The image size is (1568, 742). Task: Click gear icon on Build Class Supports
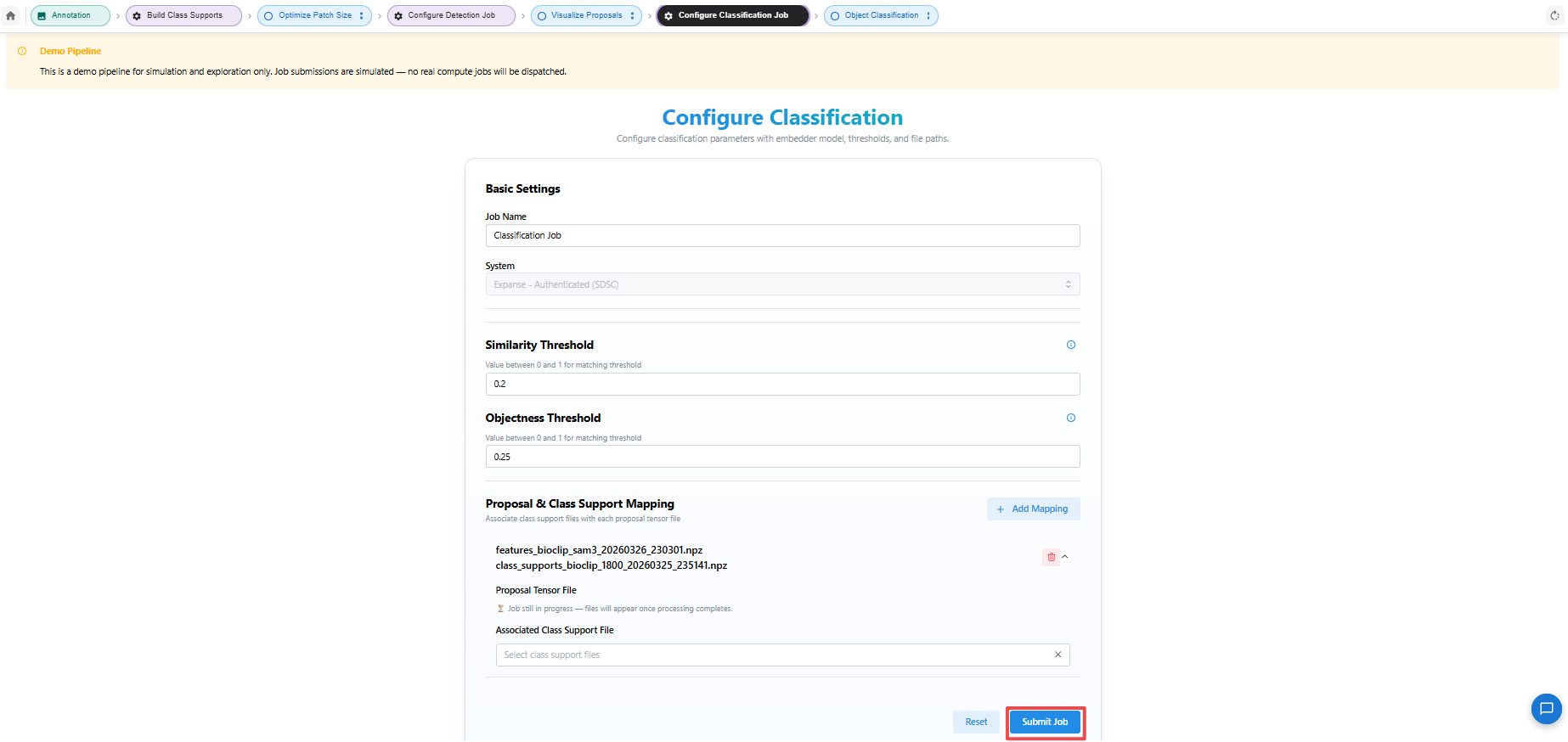[137, 16]
